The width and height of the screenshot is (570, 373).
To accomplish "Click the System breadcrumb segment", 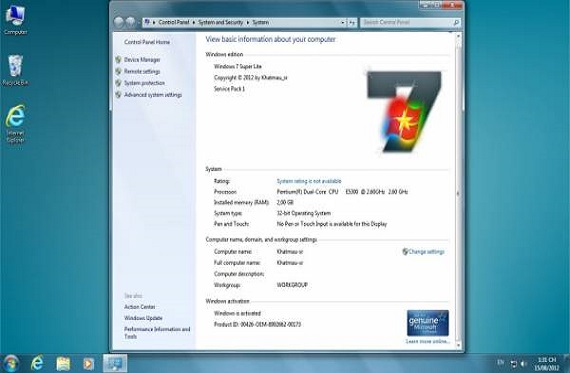I will point(261,23).
